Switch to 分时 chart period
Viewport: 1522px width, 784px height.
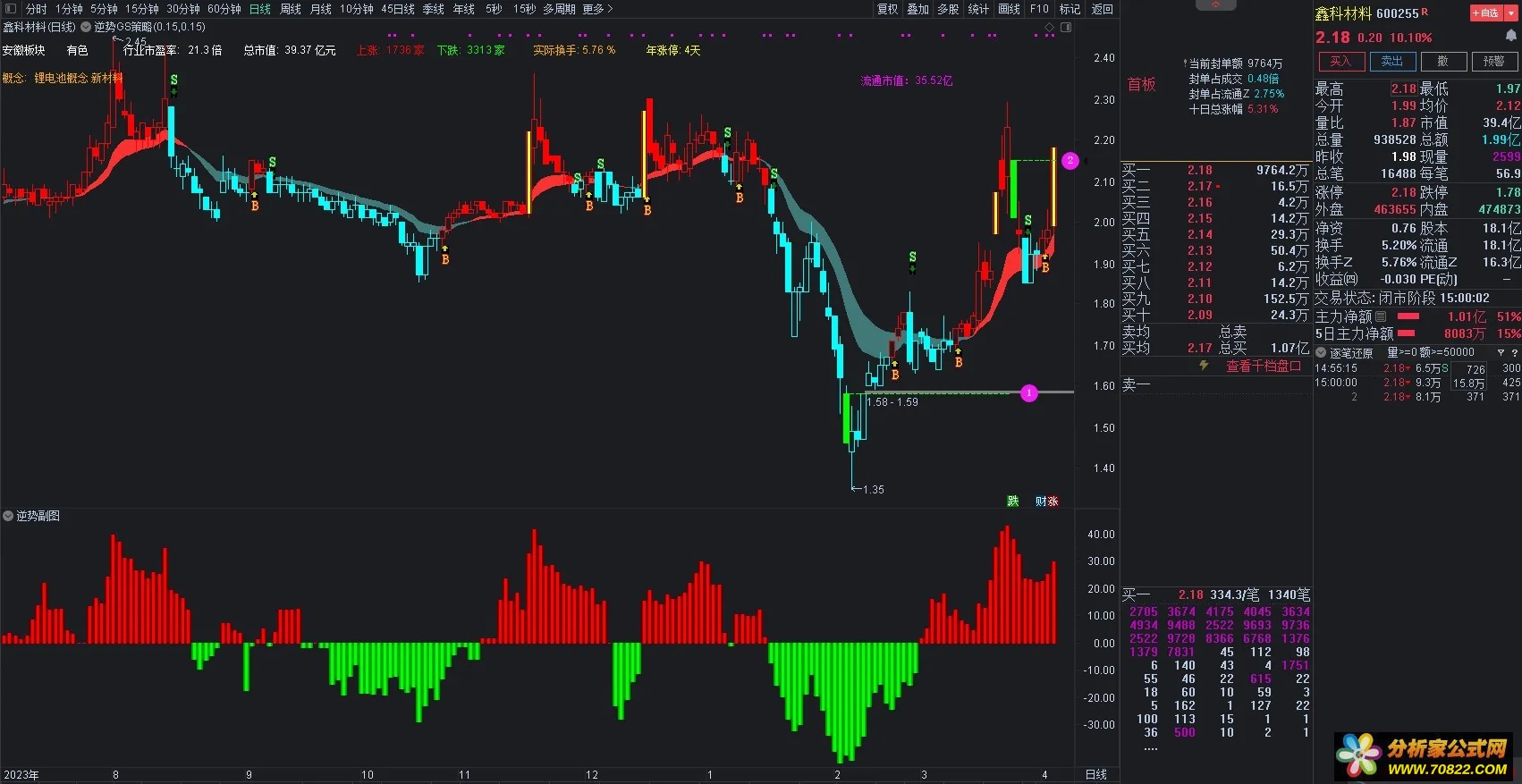click(36, 9)
